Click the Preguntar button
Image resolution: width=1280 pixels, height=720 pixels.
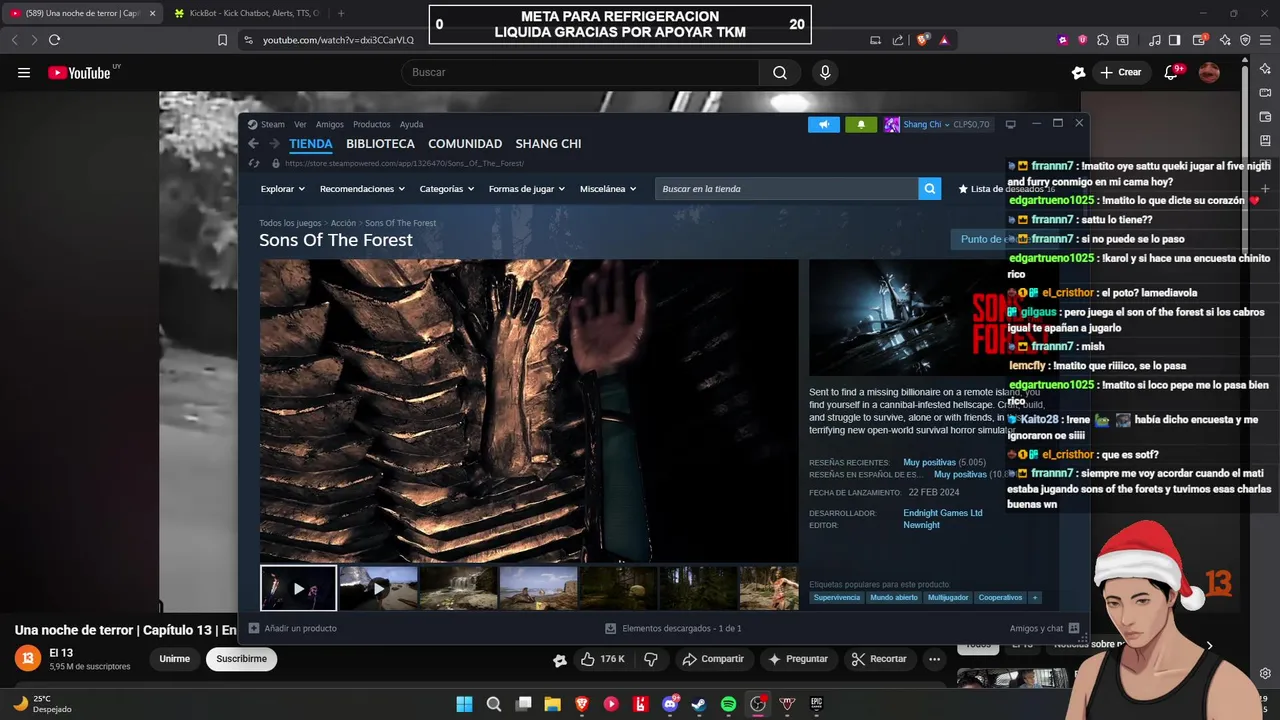[x=798, y=659]
